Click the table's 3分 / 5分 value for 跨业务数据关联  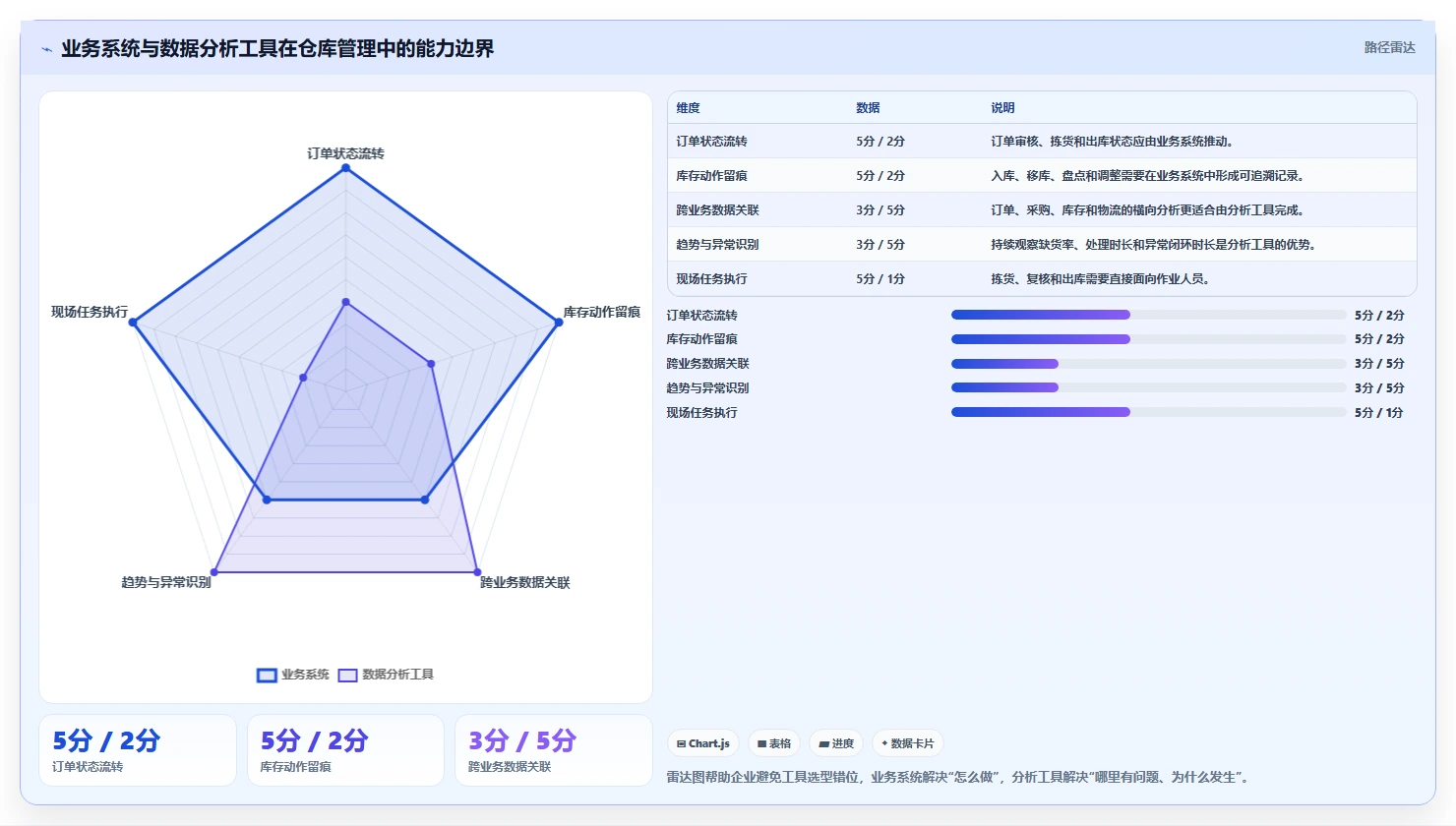pyautogui.click(x=880, y=210)
